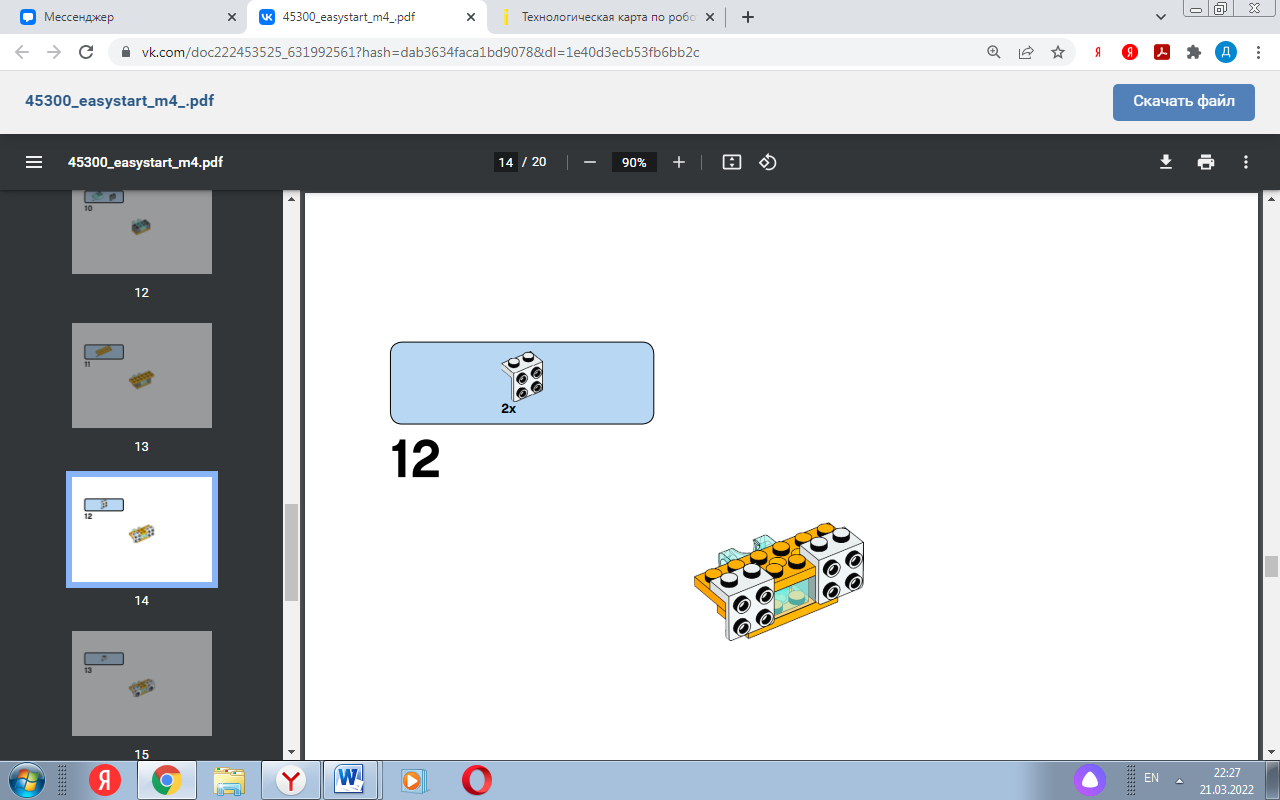This screenshot has width=1280, height=800.
Task: Switch the EN input language
Action: 1151,779
